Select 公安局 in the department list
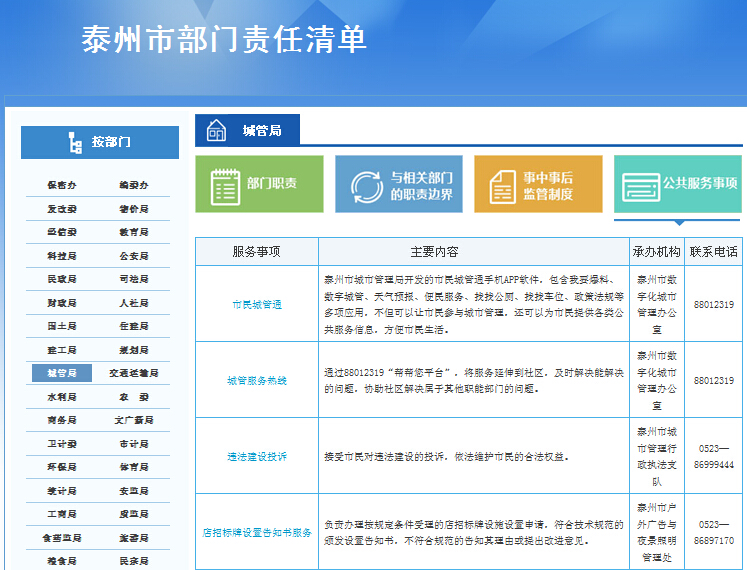 133,256
